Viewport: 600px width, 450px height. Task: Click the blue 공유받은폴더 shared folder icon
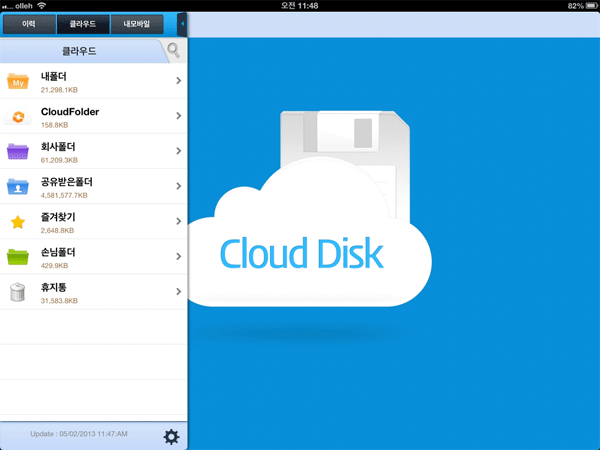[18, 187]
